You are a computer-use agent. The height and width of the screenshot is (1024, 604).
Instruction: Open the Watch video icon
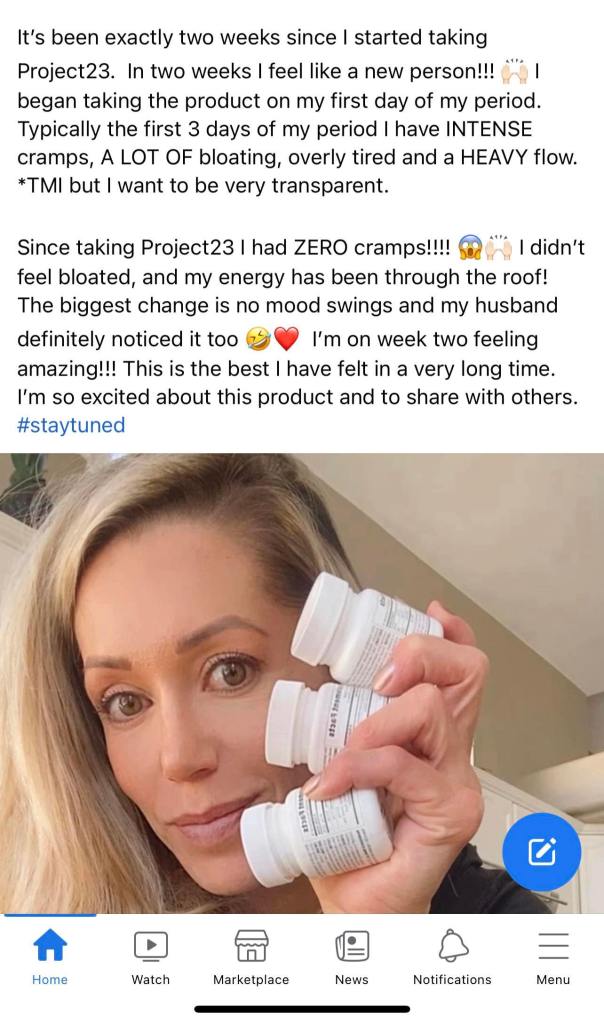click(151, 945)
